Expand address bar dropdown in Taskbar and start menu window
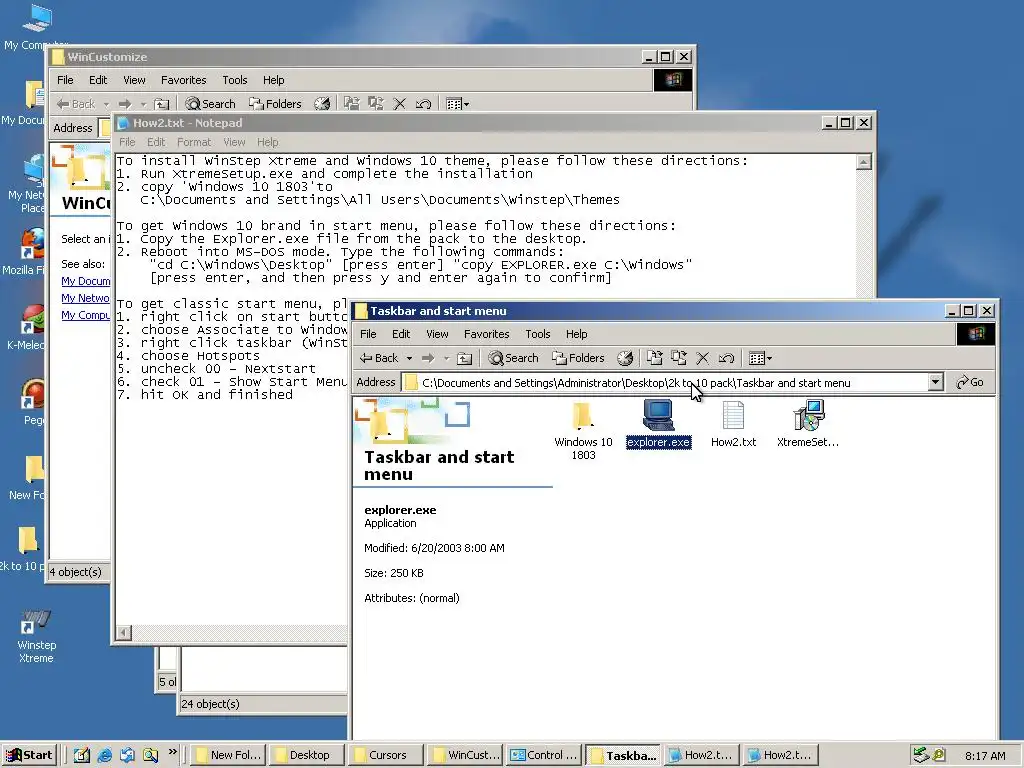1024x768 pixels. (x=935, y=382)
